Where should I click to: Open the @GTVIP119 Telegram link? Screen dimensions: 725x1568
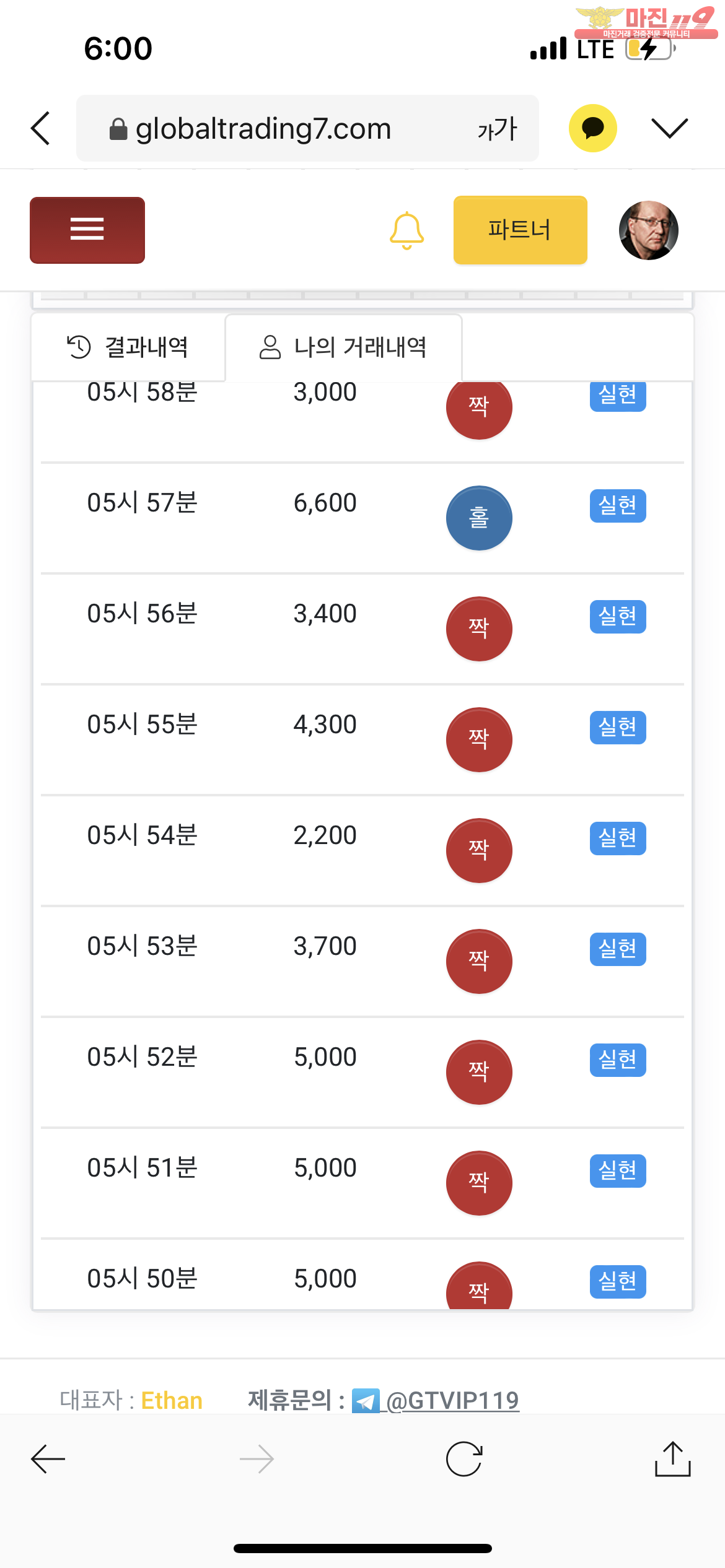click(452, 1400)
